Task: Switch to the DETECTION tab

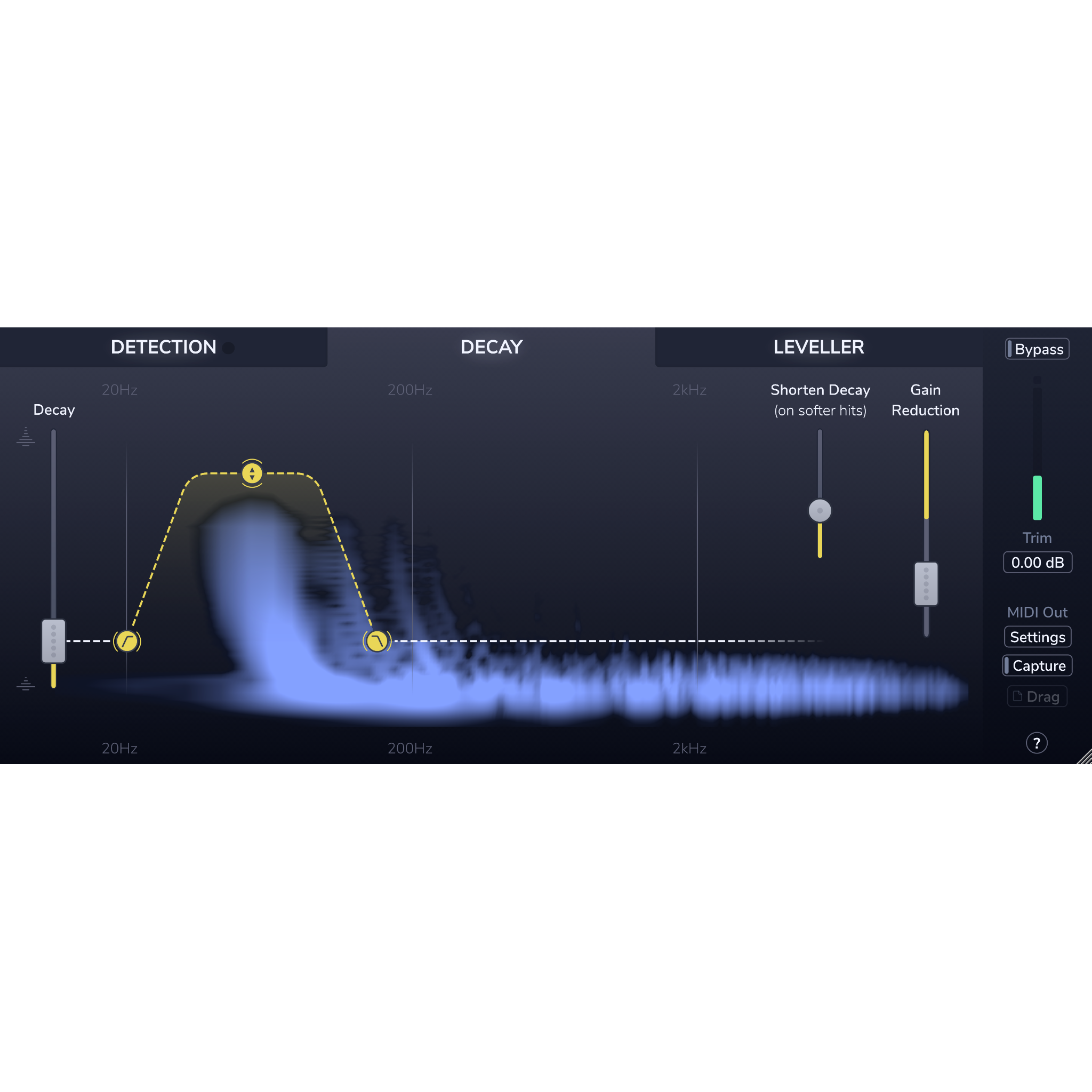Action: pos(163,347)
